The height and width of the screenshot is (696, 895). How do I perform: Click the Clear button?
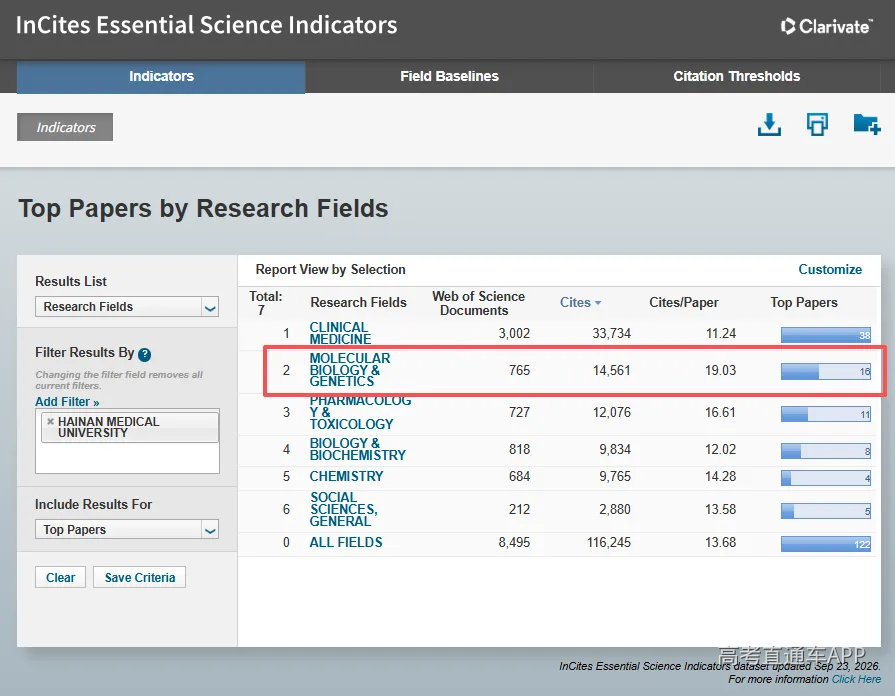(x=61, y=577)
